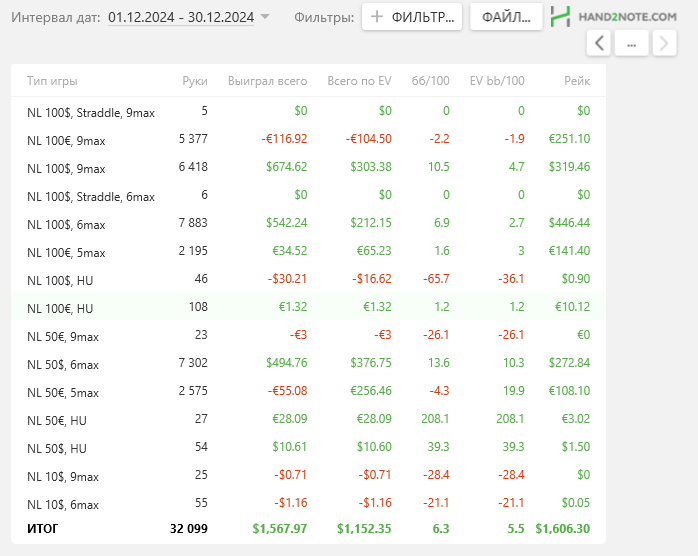Click EV cell $303.38
698x556 pixels.
click(371, 167)
